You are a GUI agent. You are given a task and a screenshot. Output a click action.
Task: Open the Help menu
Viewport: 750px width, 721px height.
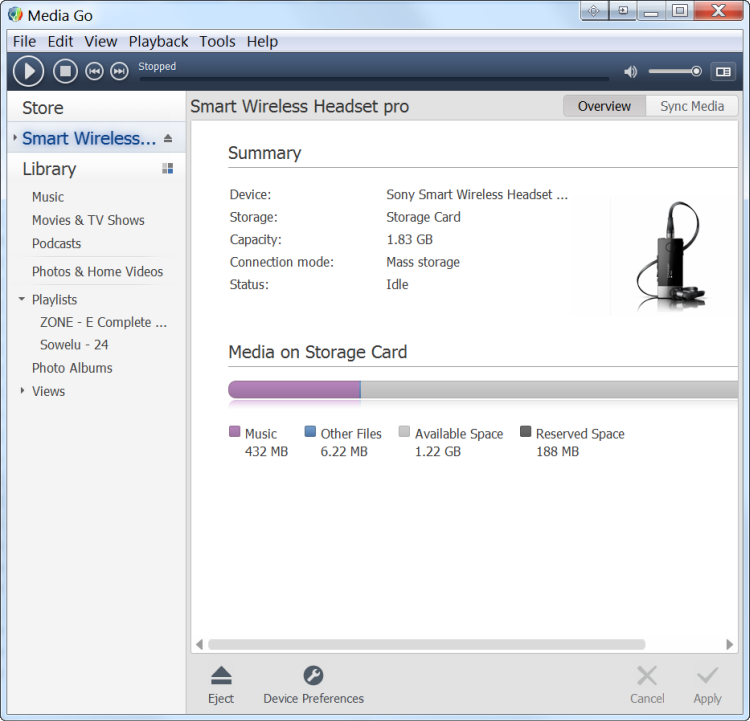pyautogui.click(x=262, y=41)
